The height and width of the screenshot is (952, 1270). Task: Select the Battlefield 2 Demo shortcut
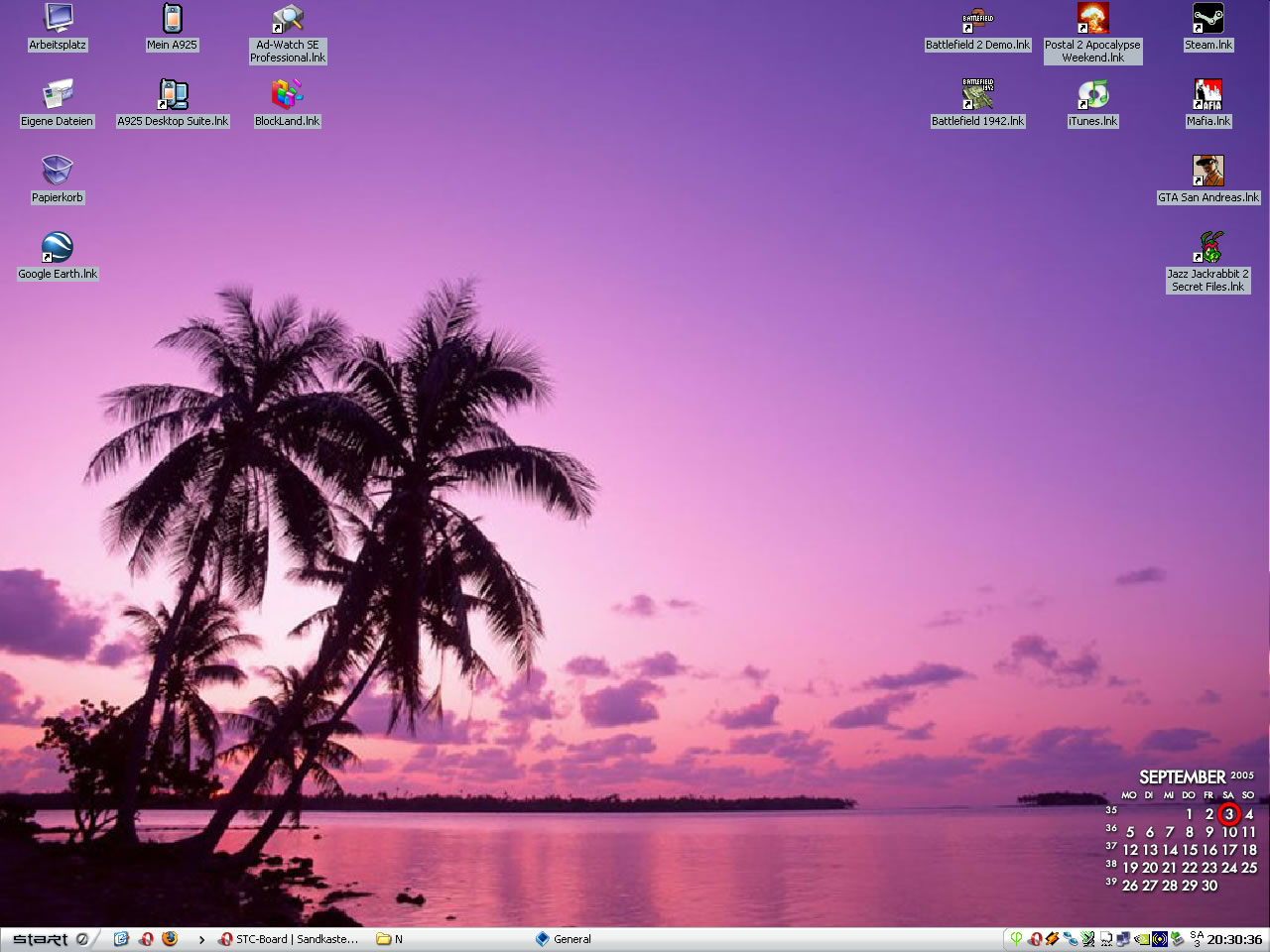click(977, 19)
